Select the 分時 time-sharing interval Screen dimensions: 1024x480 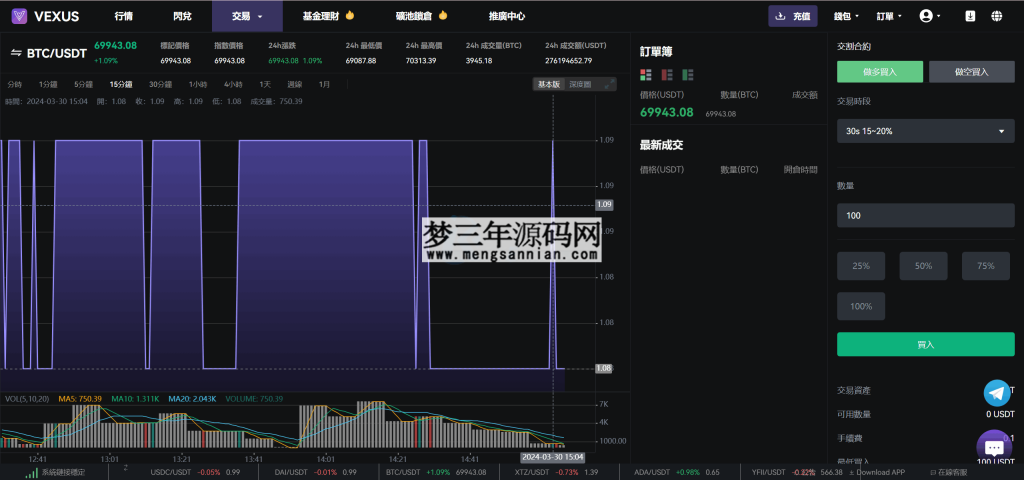coord(14,84)
